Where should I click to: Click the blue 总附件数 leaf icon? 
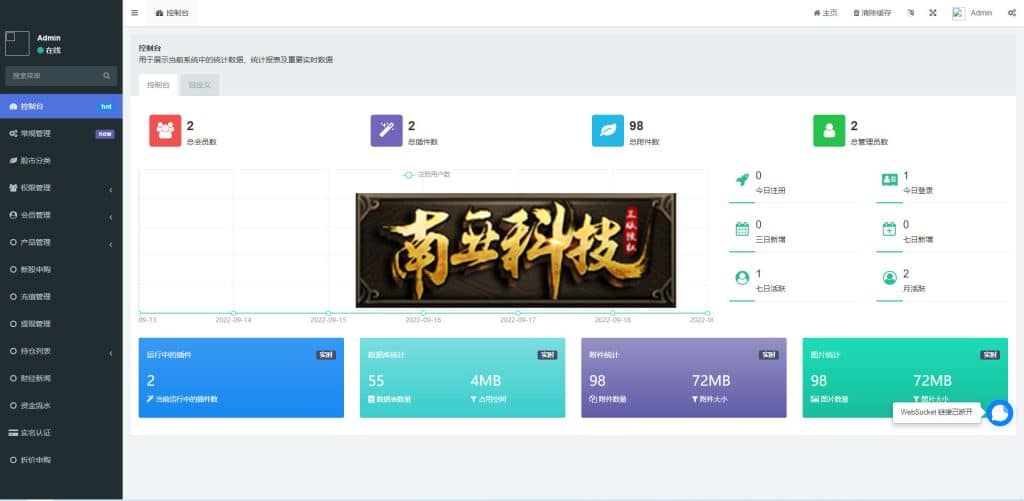608,131
